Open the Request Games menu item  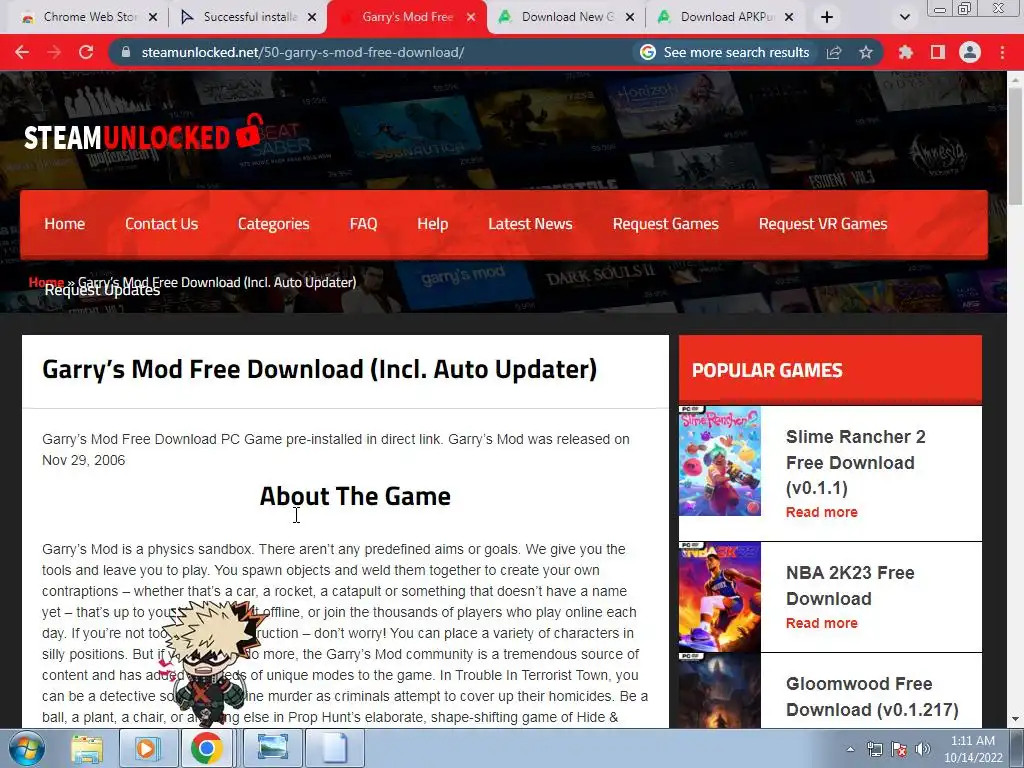point(665,224)
